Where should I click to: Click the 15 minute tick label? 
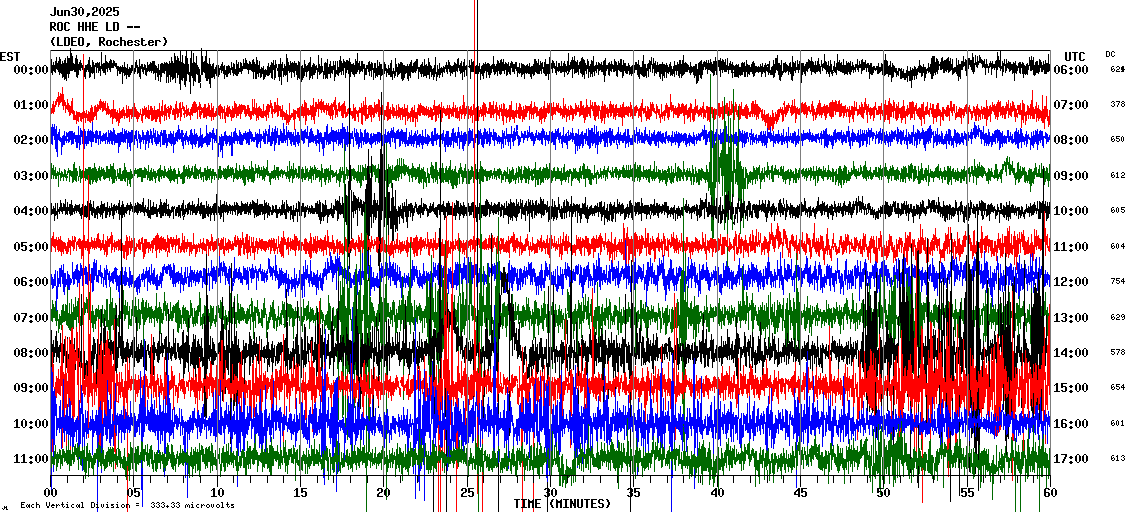pyautogui.click(x=300, y=493)
